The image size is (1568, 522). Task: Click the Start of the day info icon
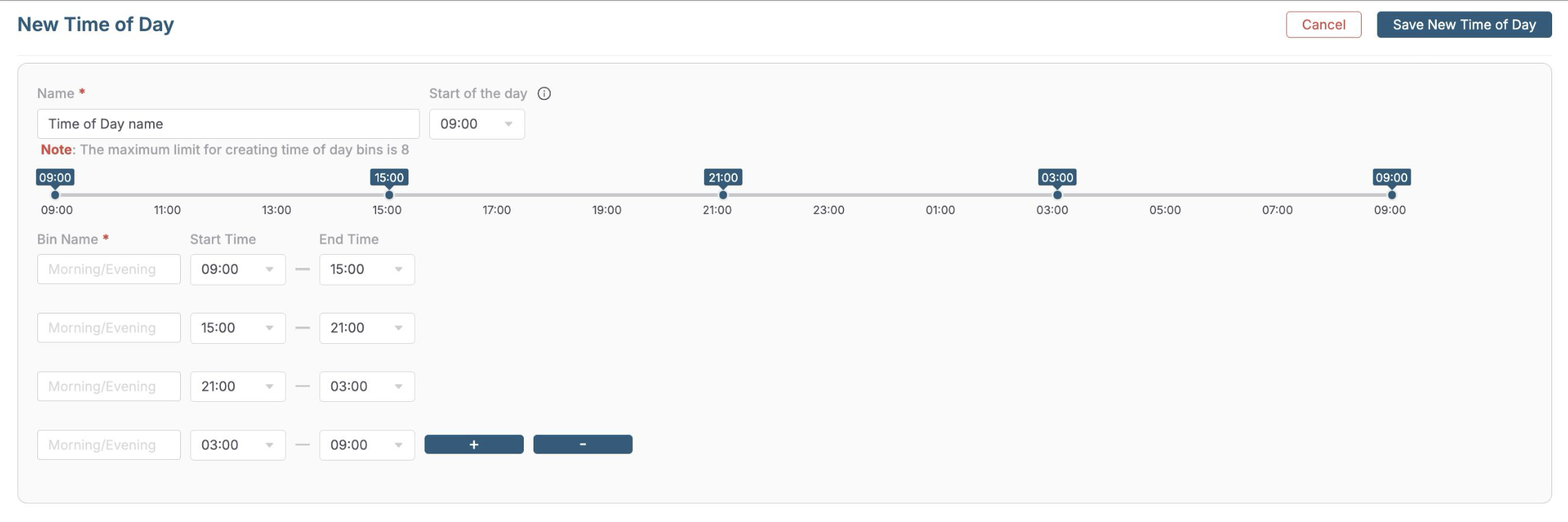545,94
